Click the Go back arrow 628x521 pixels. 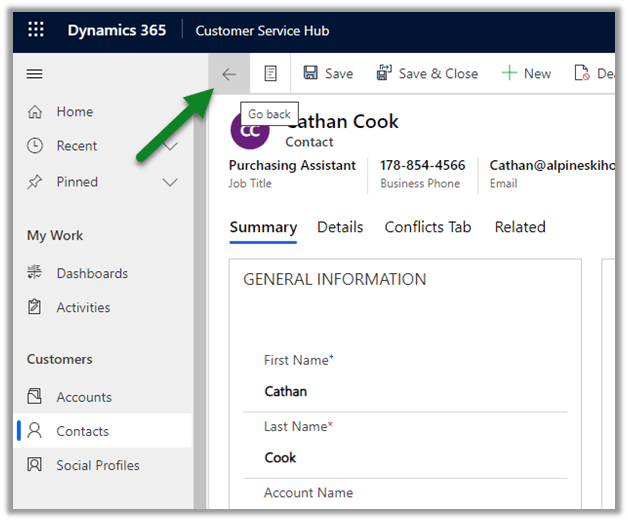point(229,74)
